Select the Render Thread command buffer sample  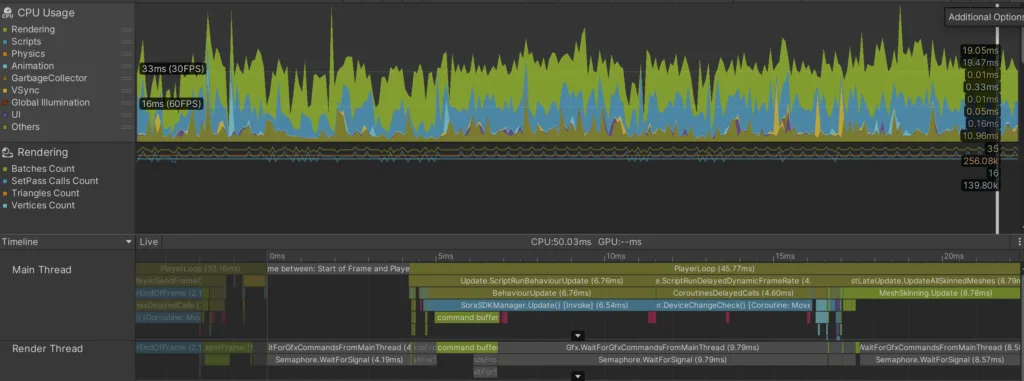[x=467, y=348]
